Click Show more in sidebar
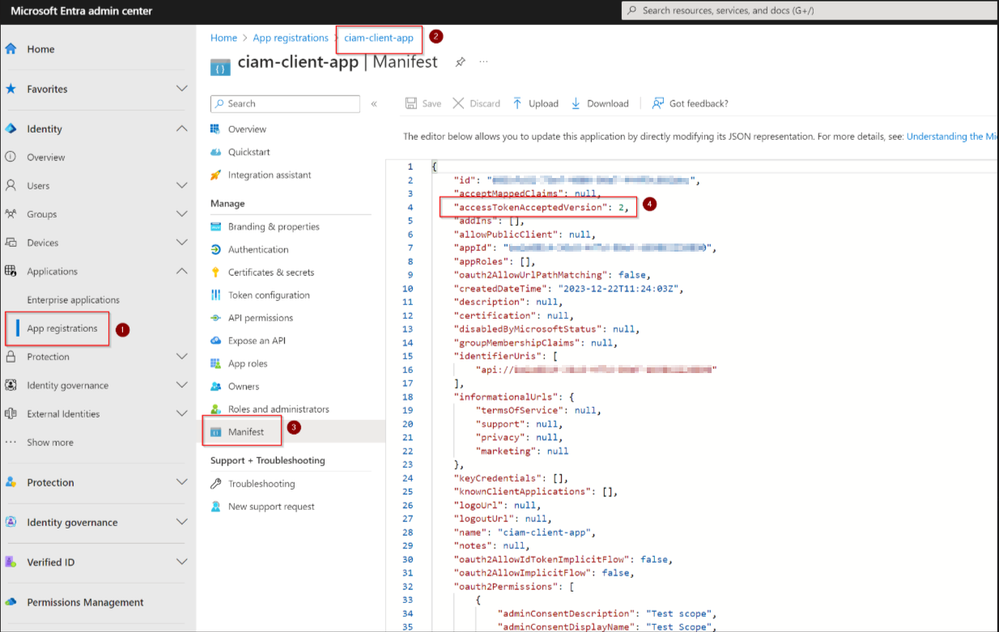 (x=50, y=442)
